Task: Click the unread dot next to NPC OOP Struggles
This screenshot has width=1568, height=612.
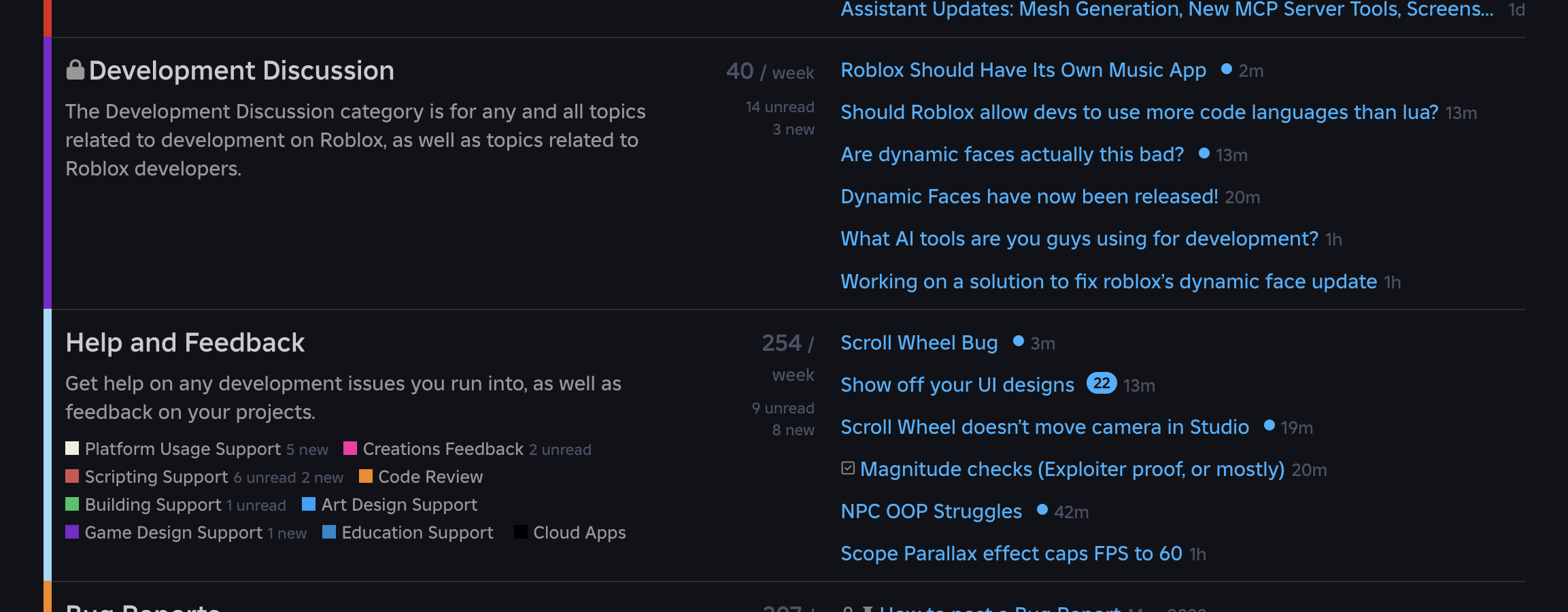Action: pyautogui.click(x=1042, y=510)
